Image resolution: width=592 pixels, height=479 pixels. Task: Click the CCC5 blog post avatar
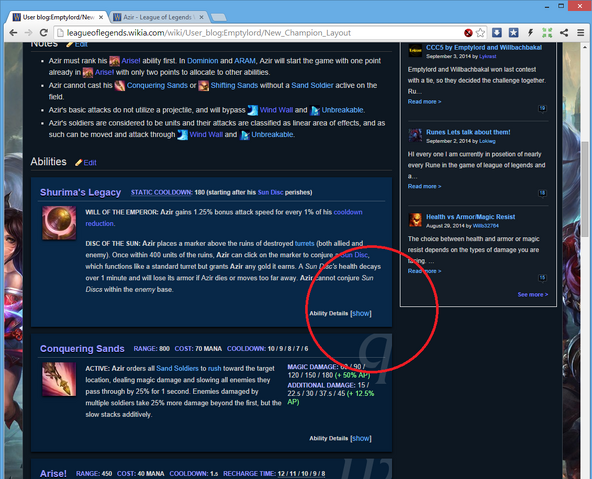click(415, 50)
